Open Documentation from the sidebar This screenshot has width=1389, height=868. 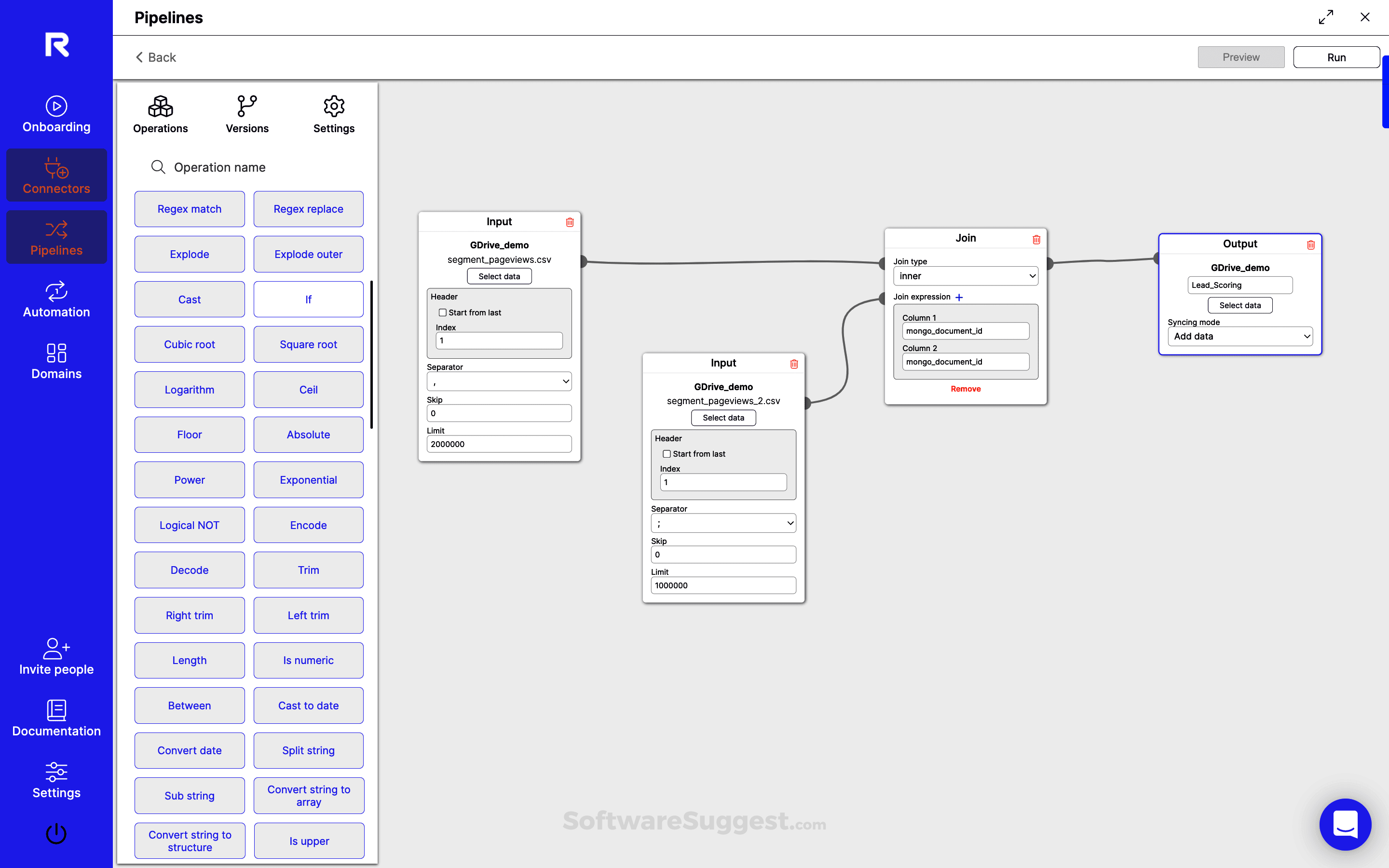[55, 717]
